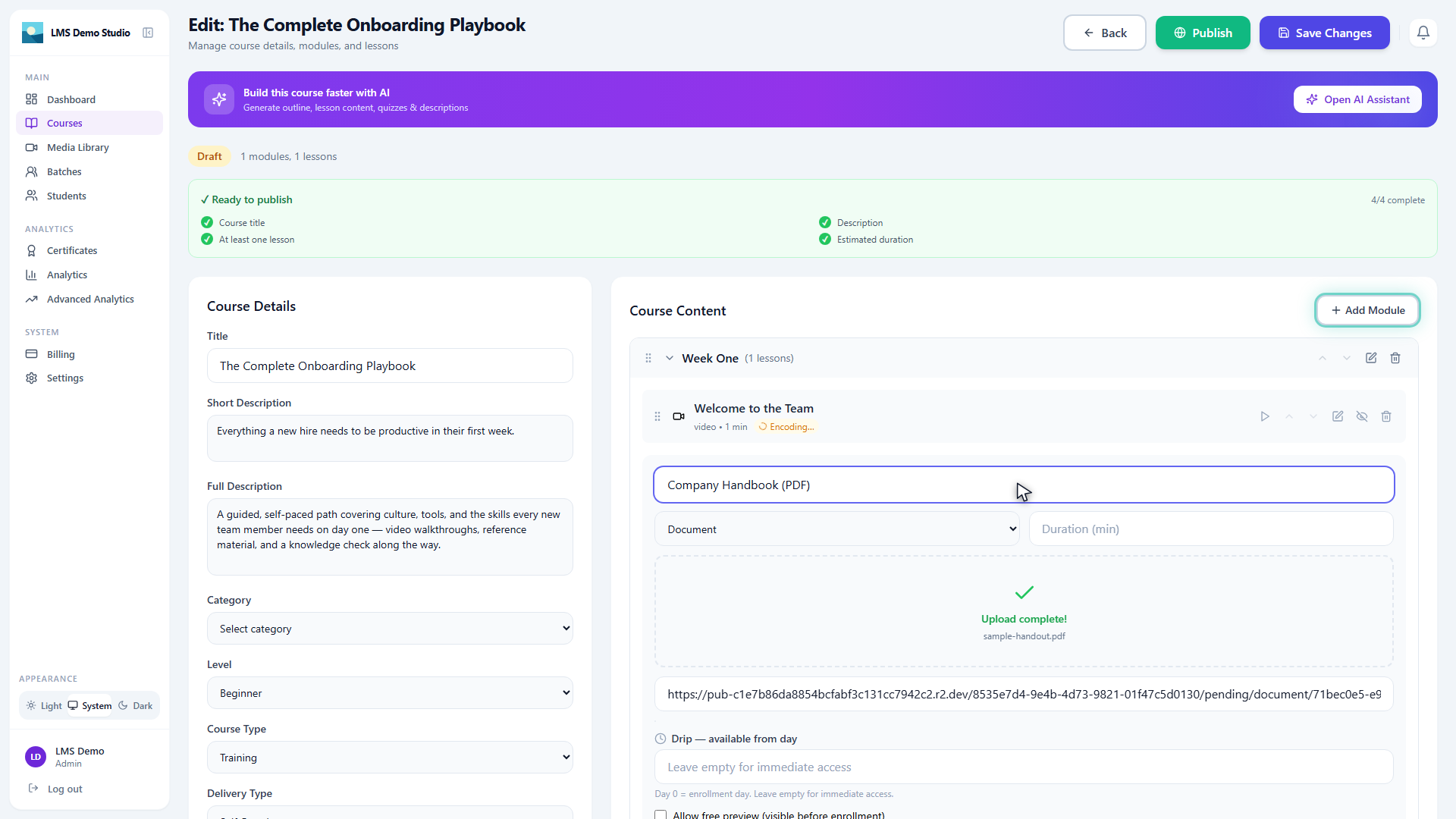Image resolution: width=1456 pixels, height=819 pixels.
Task: Move the Week One module up
Action: tap(1323, 358)
